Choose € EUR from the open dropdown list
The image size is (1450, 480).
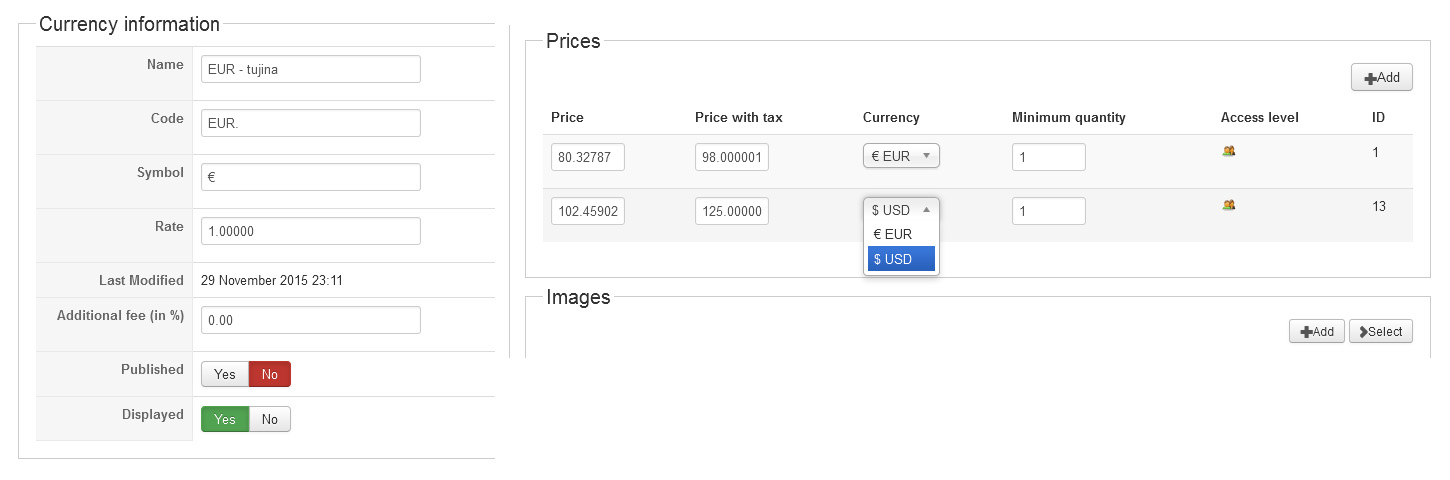click(x=901, y=234)
